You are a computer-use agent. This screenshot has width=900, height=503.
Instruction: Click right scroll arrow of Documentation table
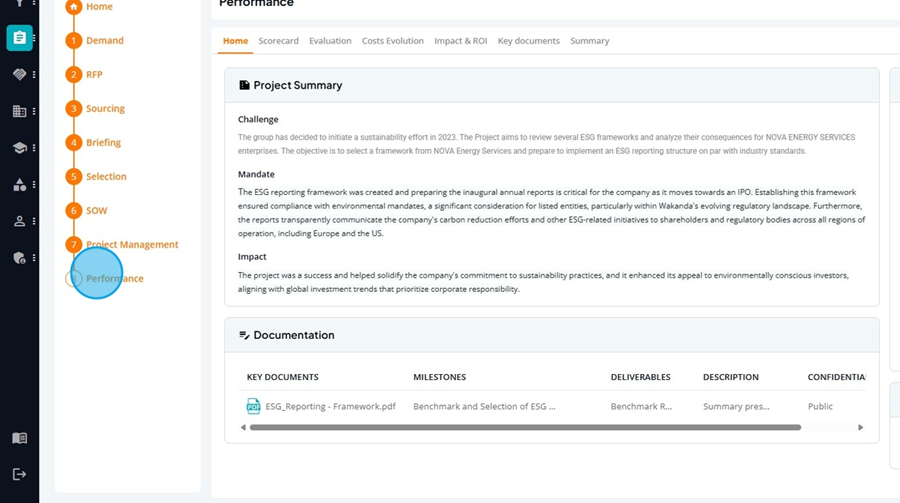point(860,427)
